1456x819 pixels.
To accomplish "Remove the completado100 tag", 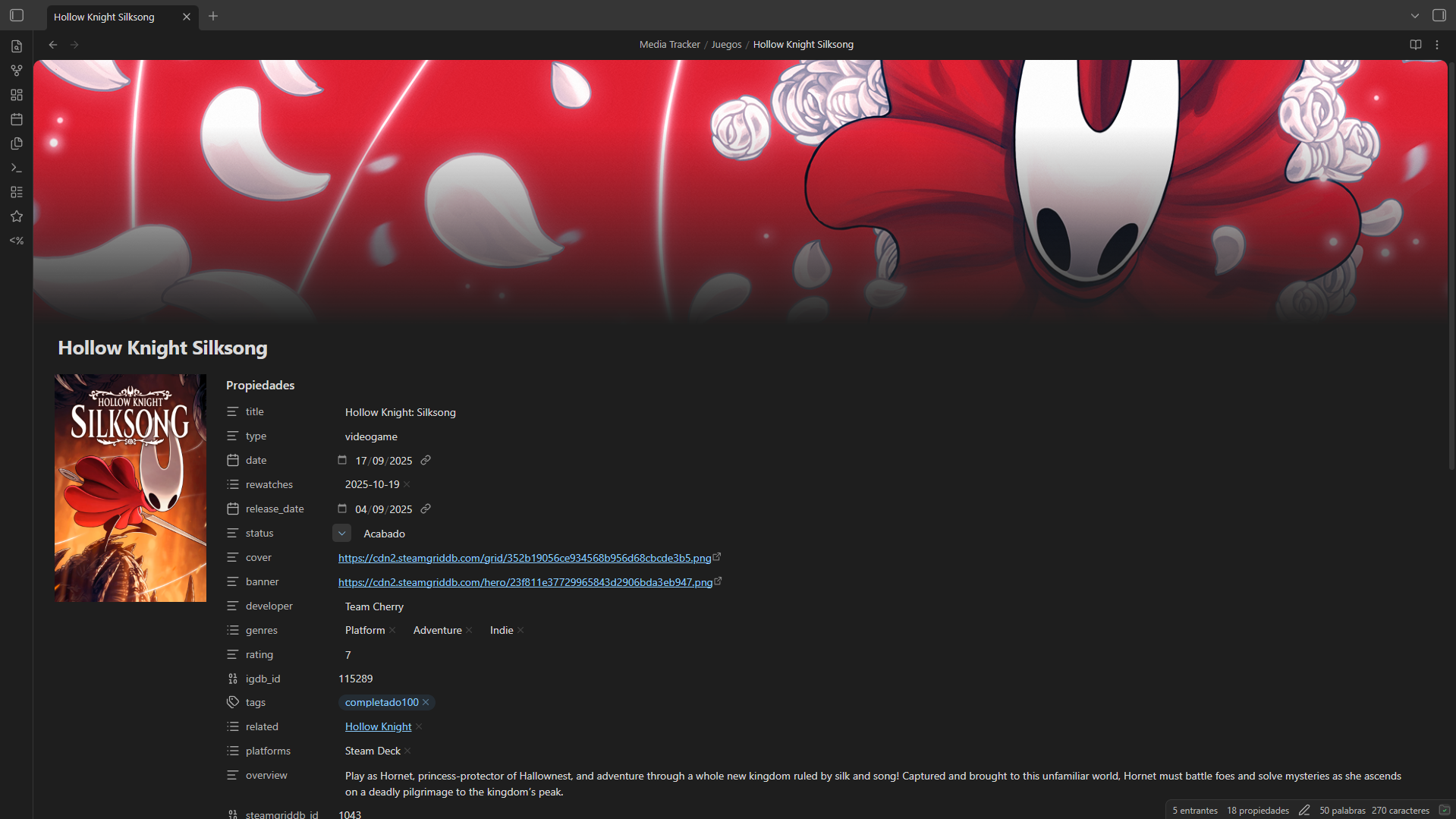I will (x=426, y=702).
